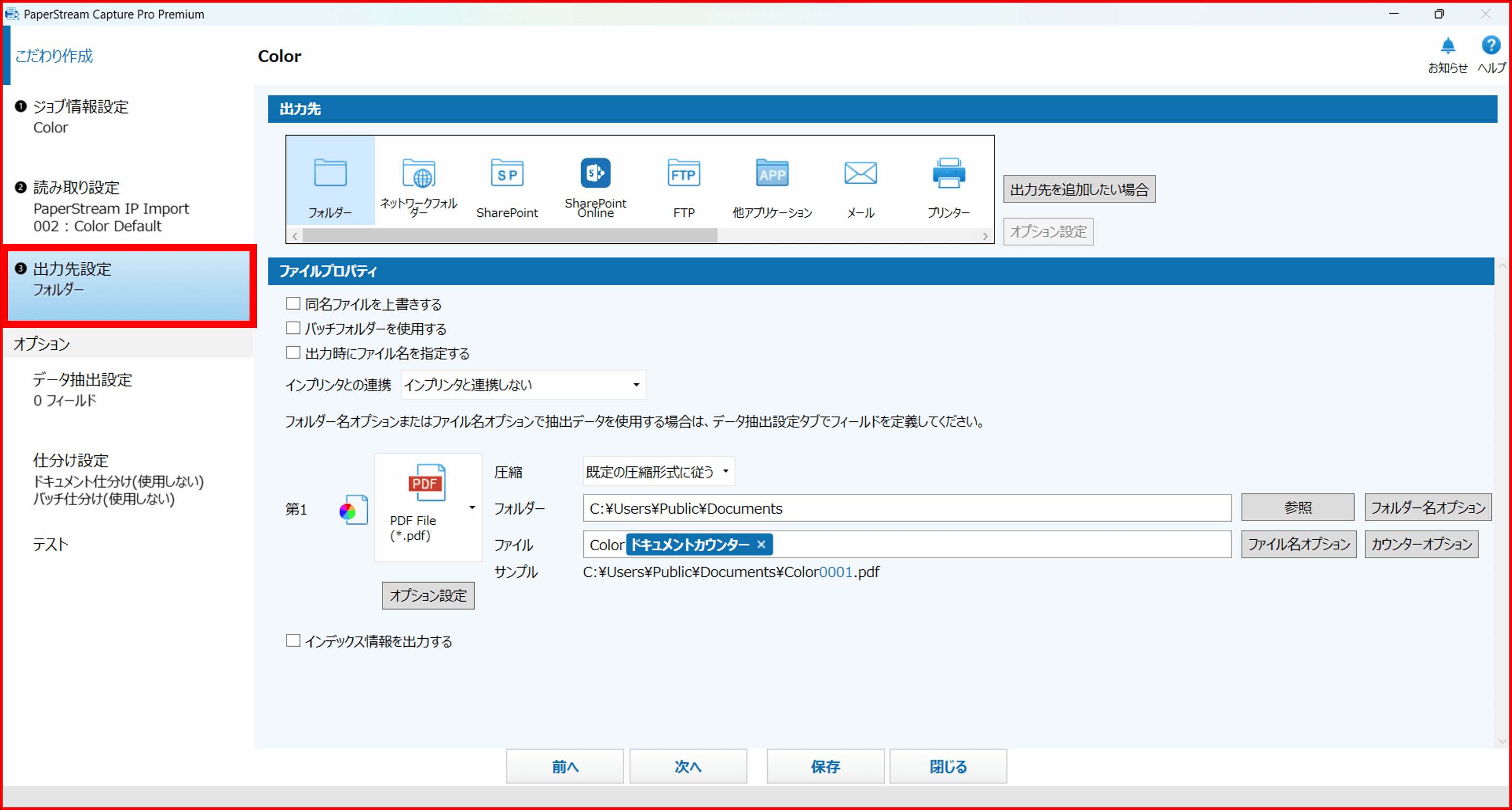1512x810 pixels.
Task: Open PDF File format dropdown arrow
Action: [472, 507]
